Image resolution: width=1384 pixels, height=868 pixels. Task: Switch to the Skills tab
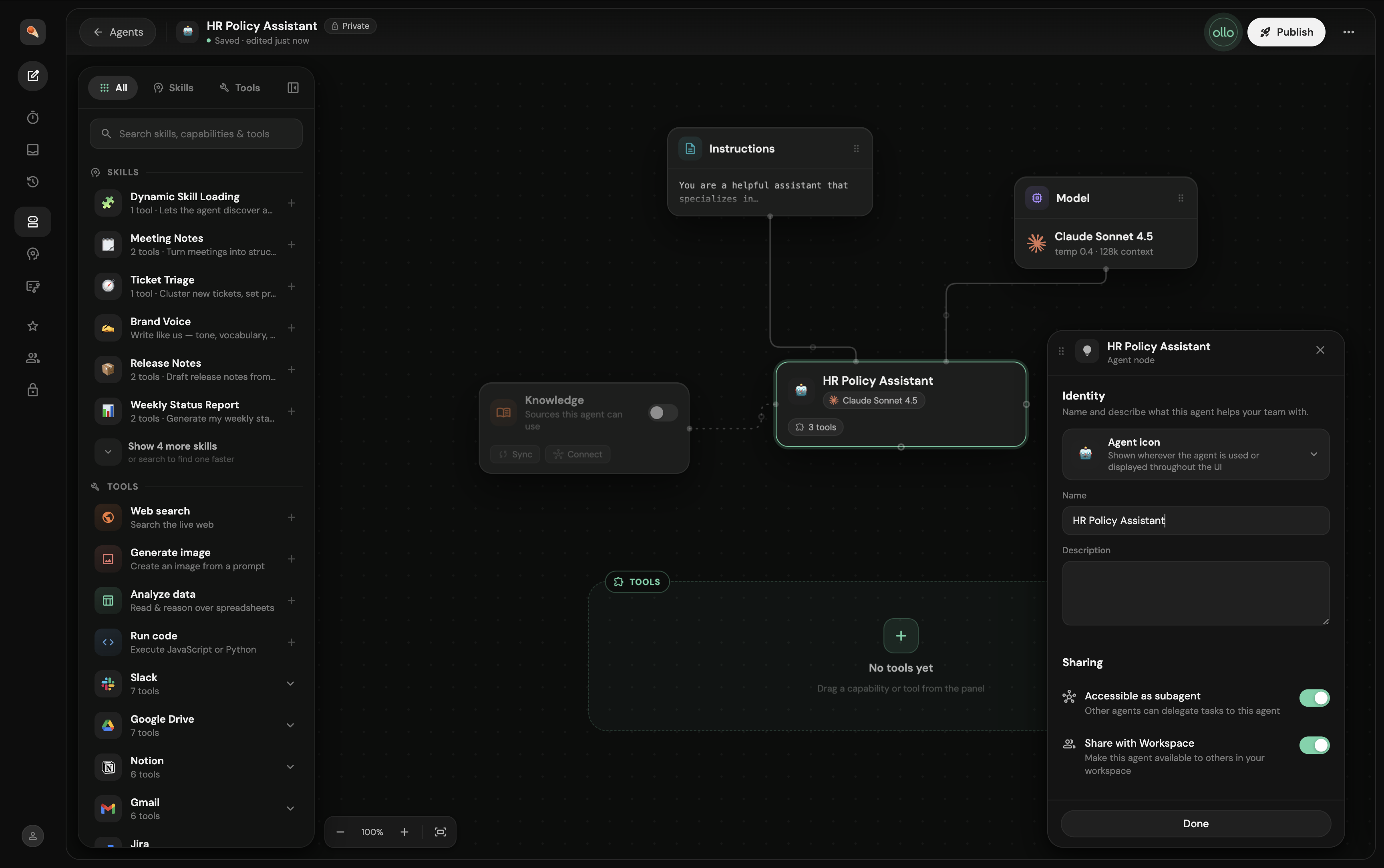coord(173,88)
